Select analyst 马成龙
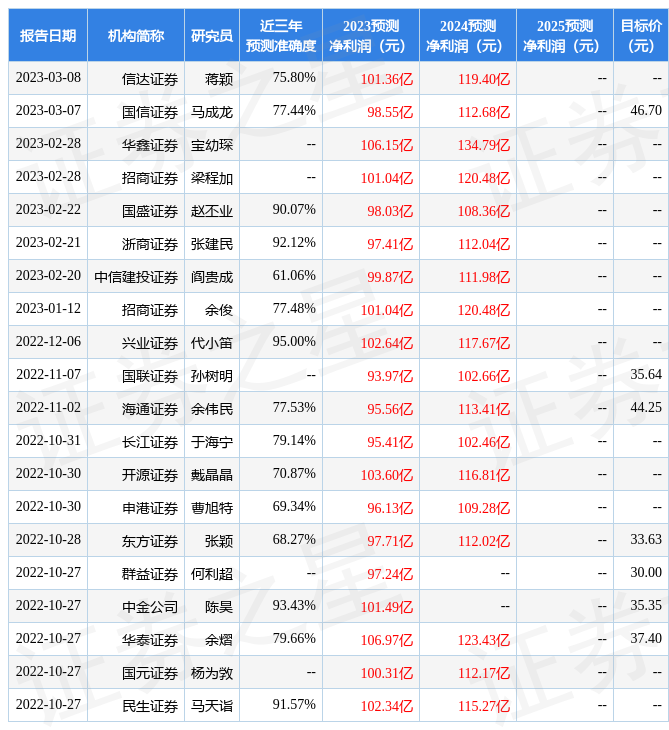Screen dimensions: 669x730 click(x=211, y=112)
